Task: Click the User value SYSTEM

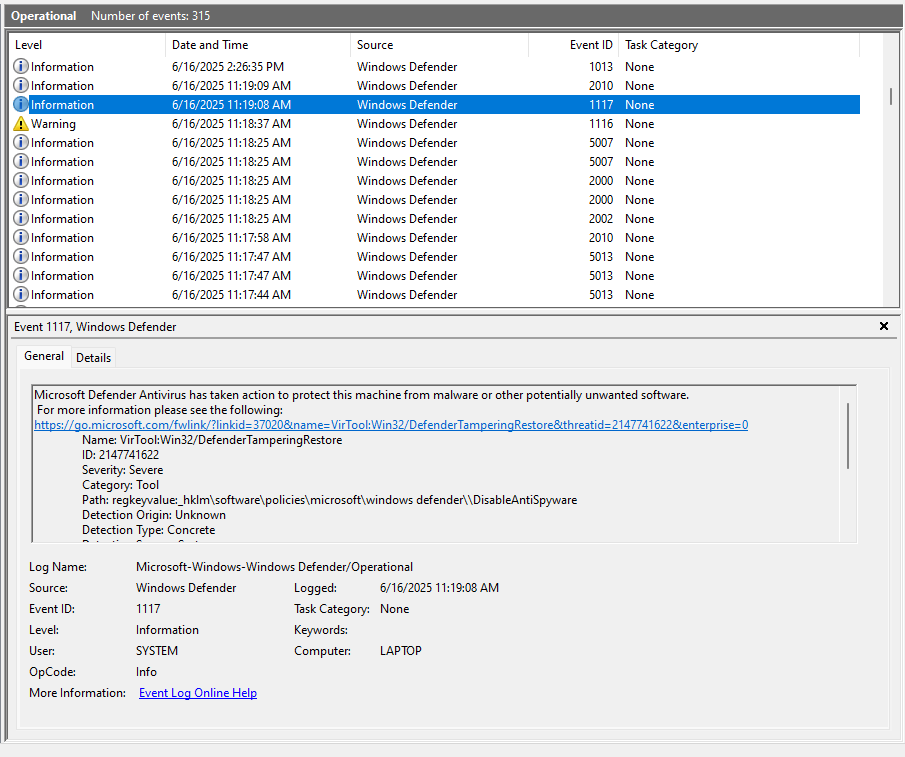Action: pyautogui.click(x=157, y=651)
